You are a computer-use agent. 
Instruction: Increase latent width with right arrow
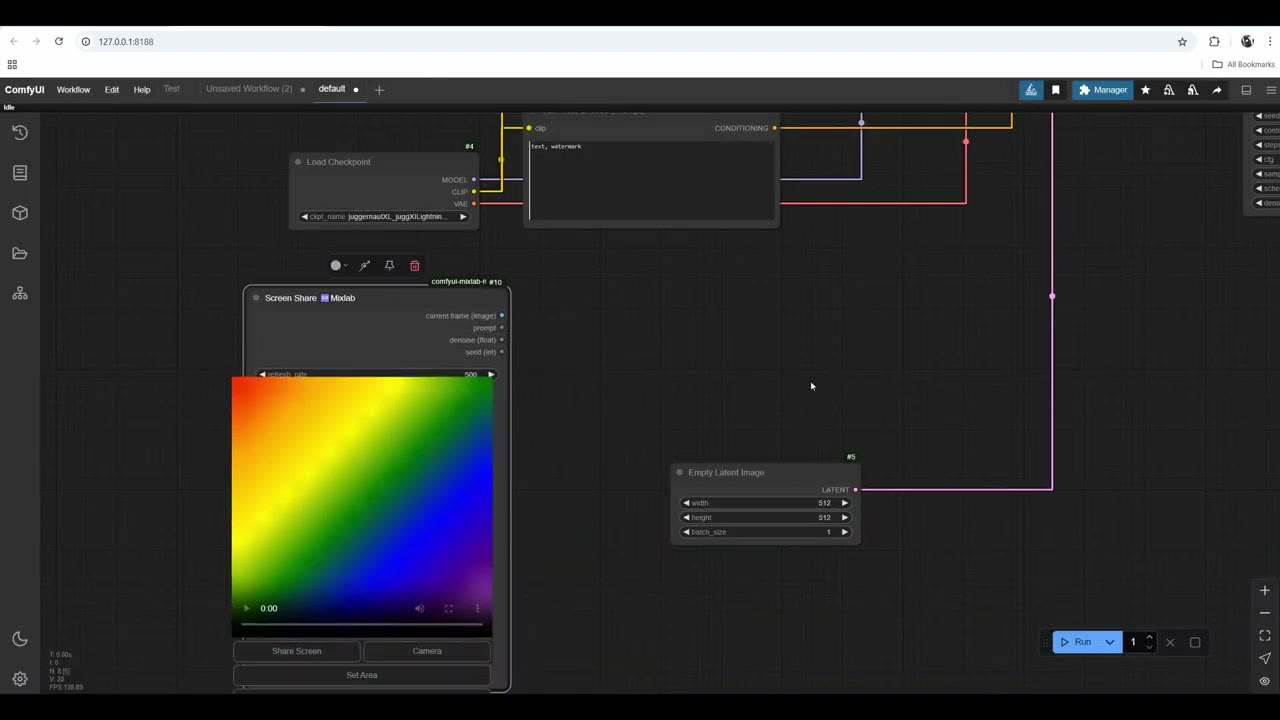tap(845, 503)
